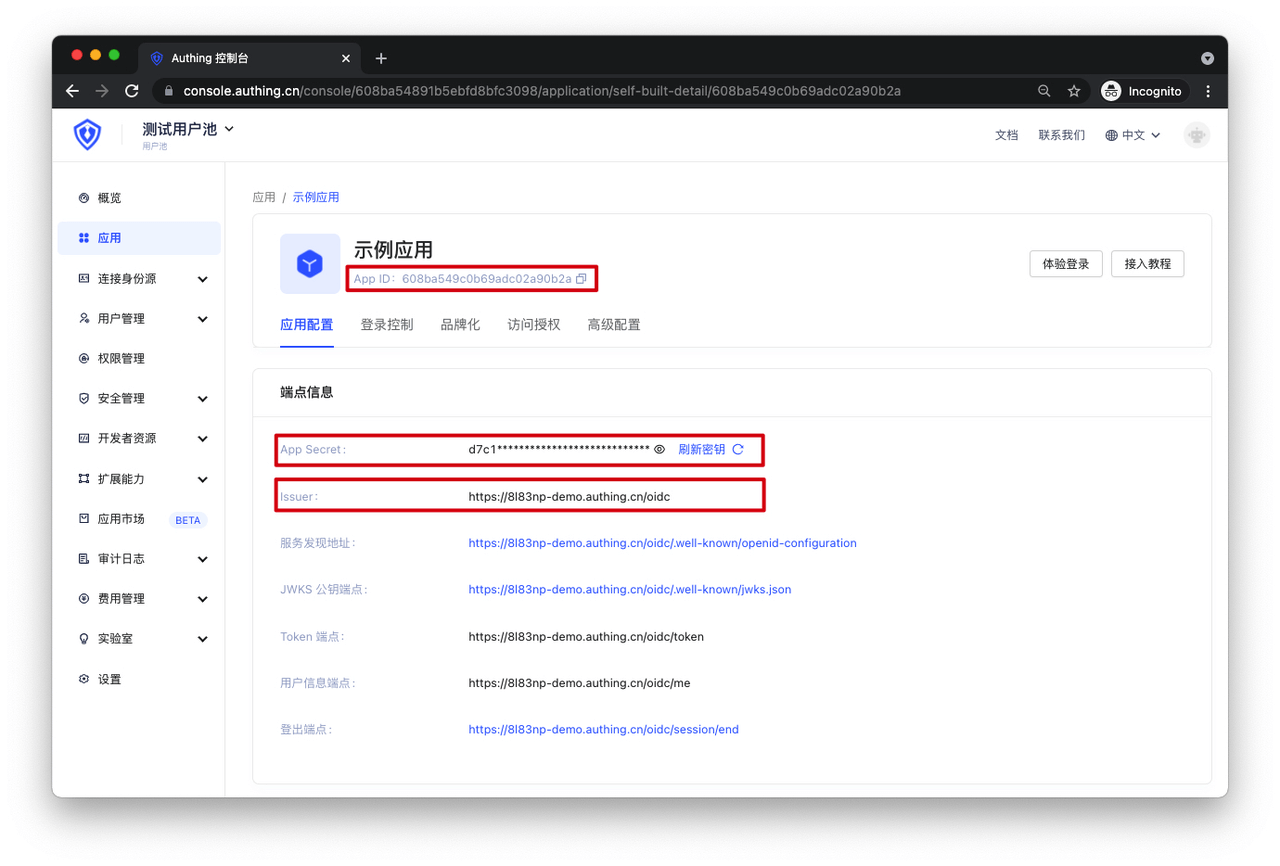Open the user avatar icon at top right
The image size is (1280, 866).
click(1196, 135)
